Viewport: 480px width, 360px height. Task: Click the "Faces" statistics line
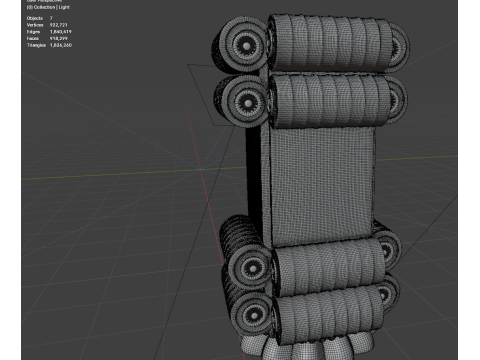(x=47, y=38)
